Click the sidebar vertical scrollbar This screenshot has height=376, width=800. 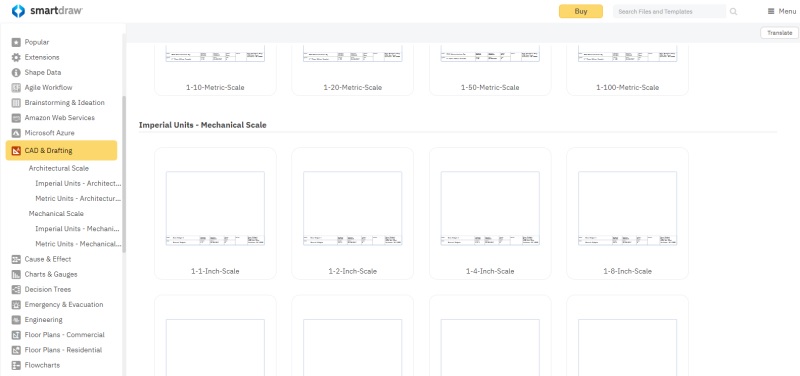pos(123,173)
